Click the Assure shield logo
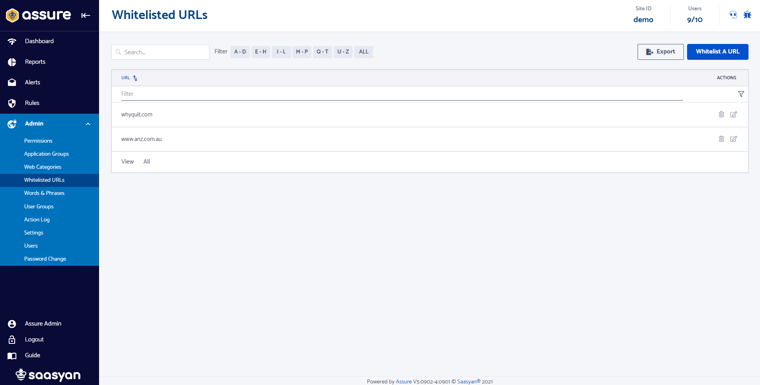The height and width of the screenshot is (385, 760). tap(13, 16)
